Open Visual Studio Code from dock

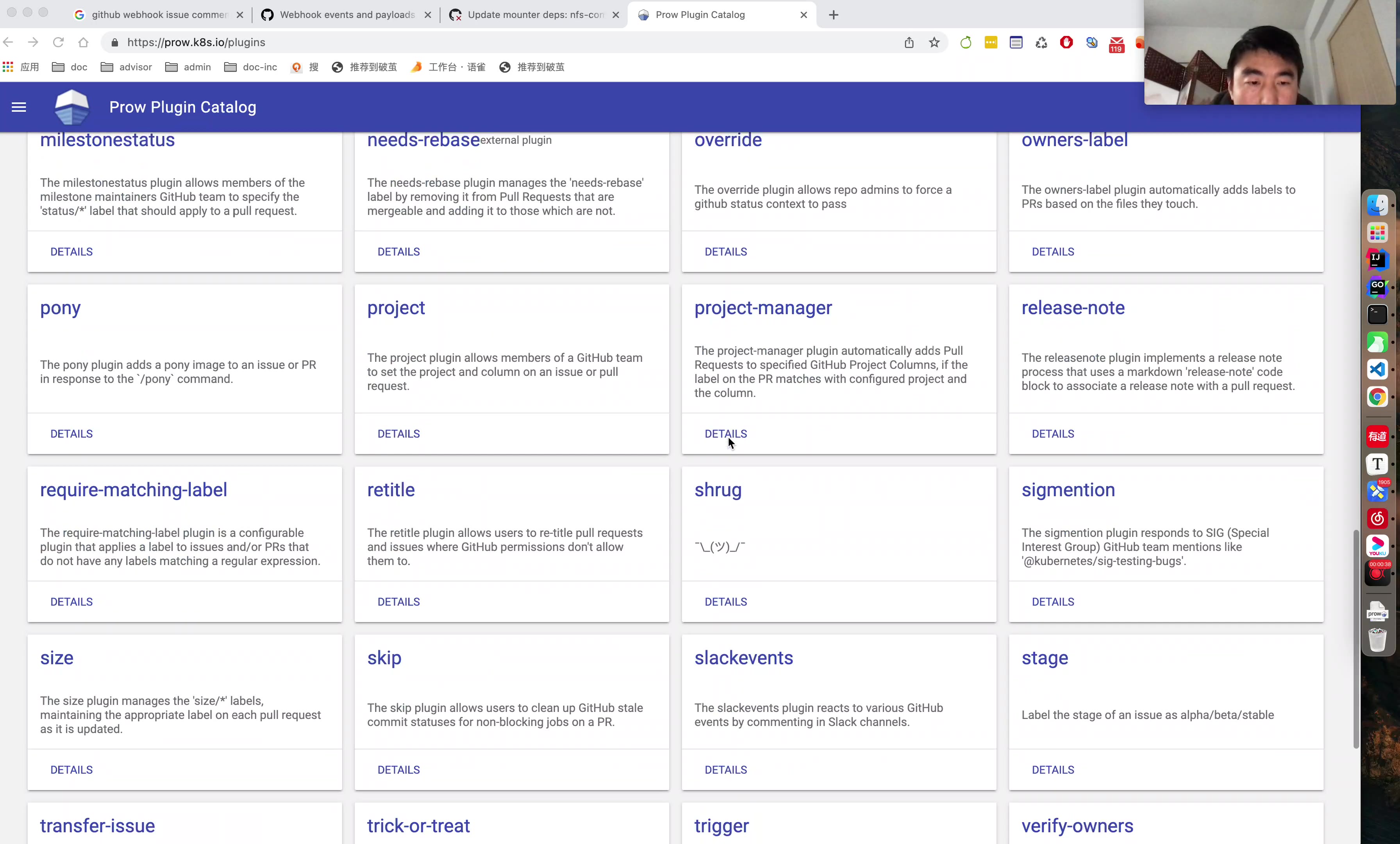click(x=1377, y=370)
